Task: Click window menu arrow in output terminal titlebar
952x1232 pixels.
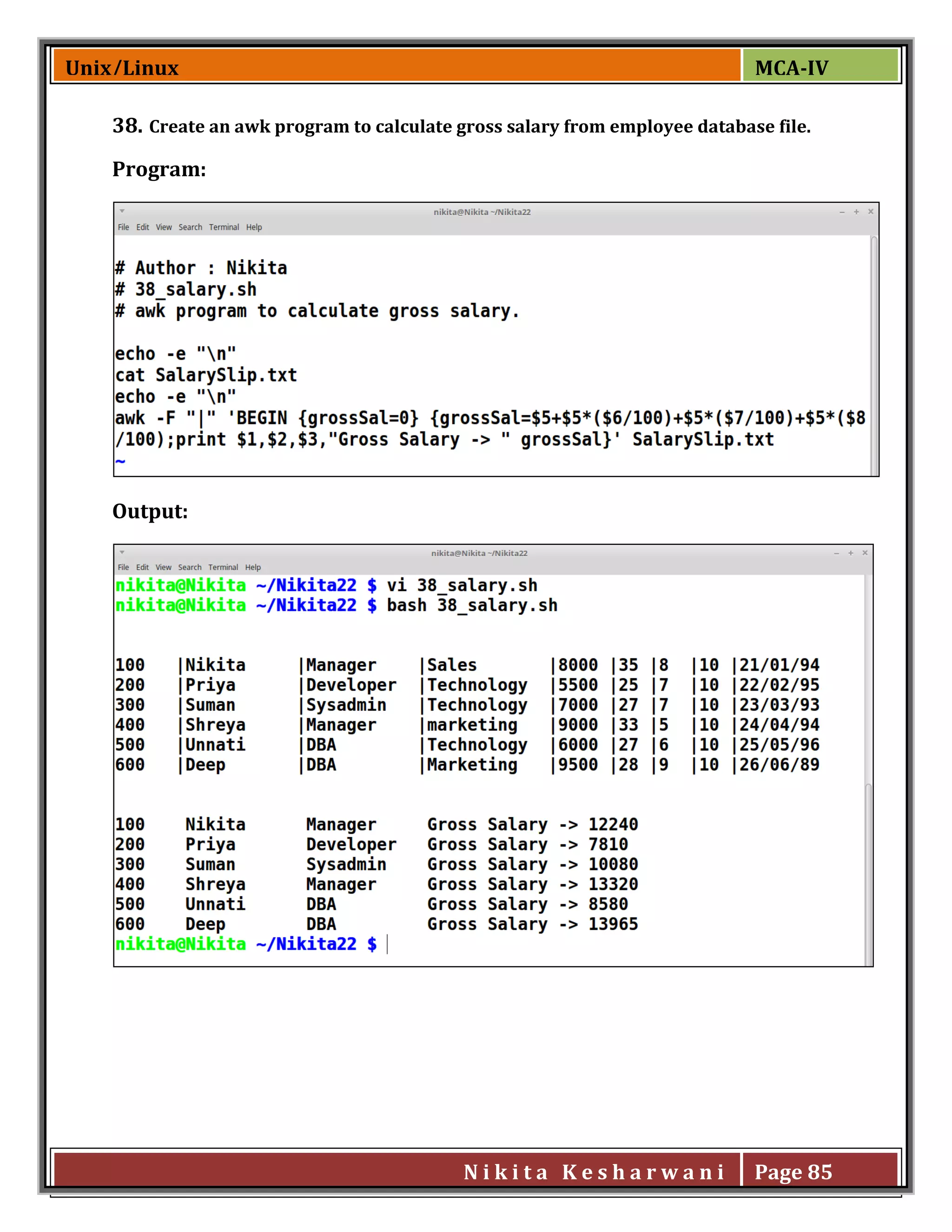Action: [x=122, y=553]
